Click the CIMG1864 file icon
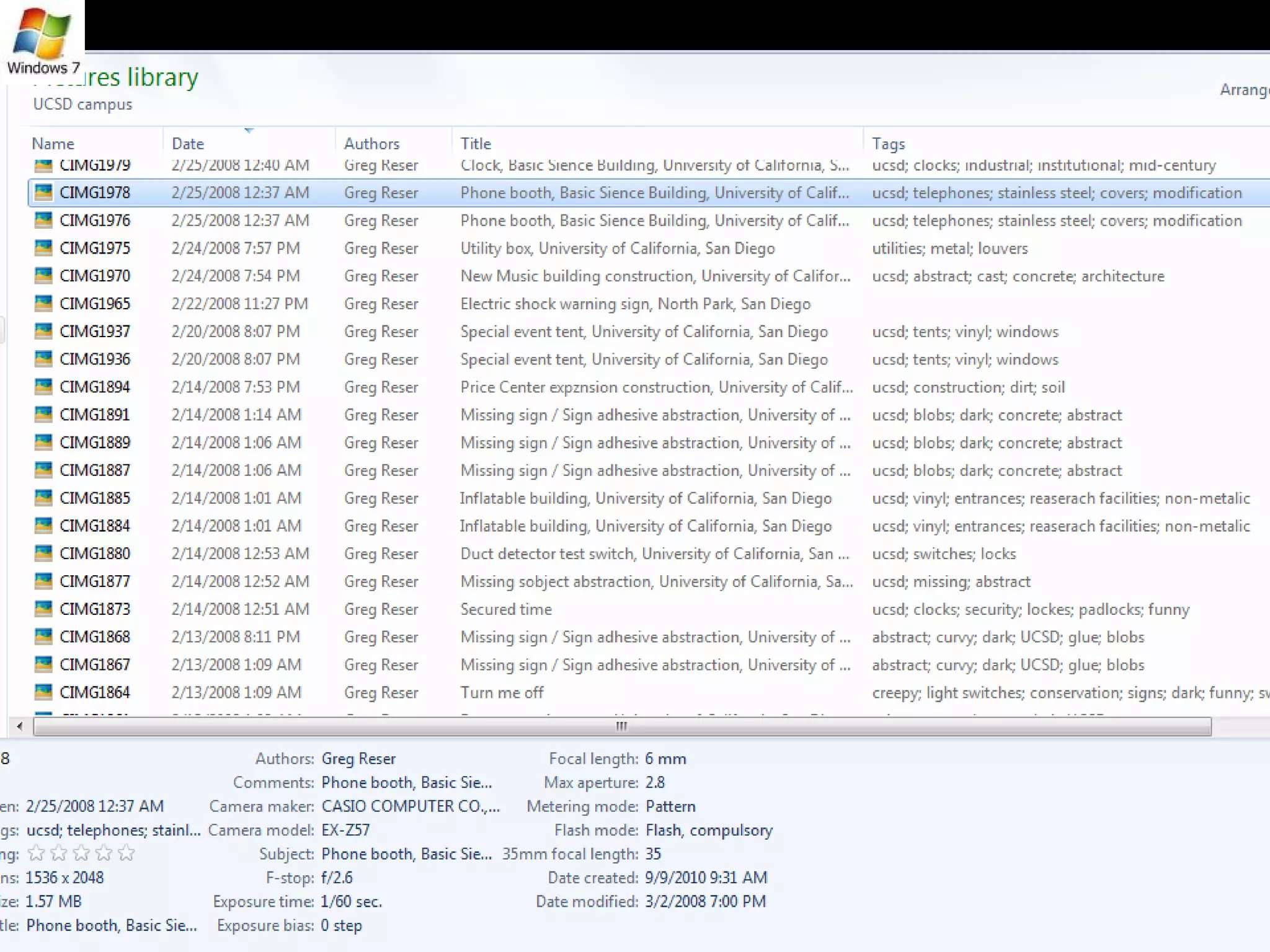Viewport: 1270px width, 952px height. click(43, 692)
